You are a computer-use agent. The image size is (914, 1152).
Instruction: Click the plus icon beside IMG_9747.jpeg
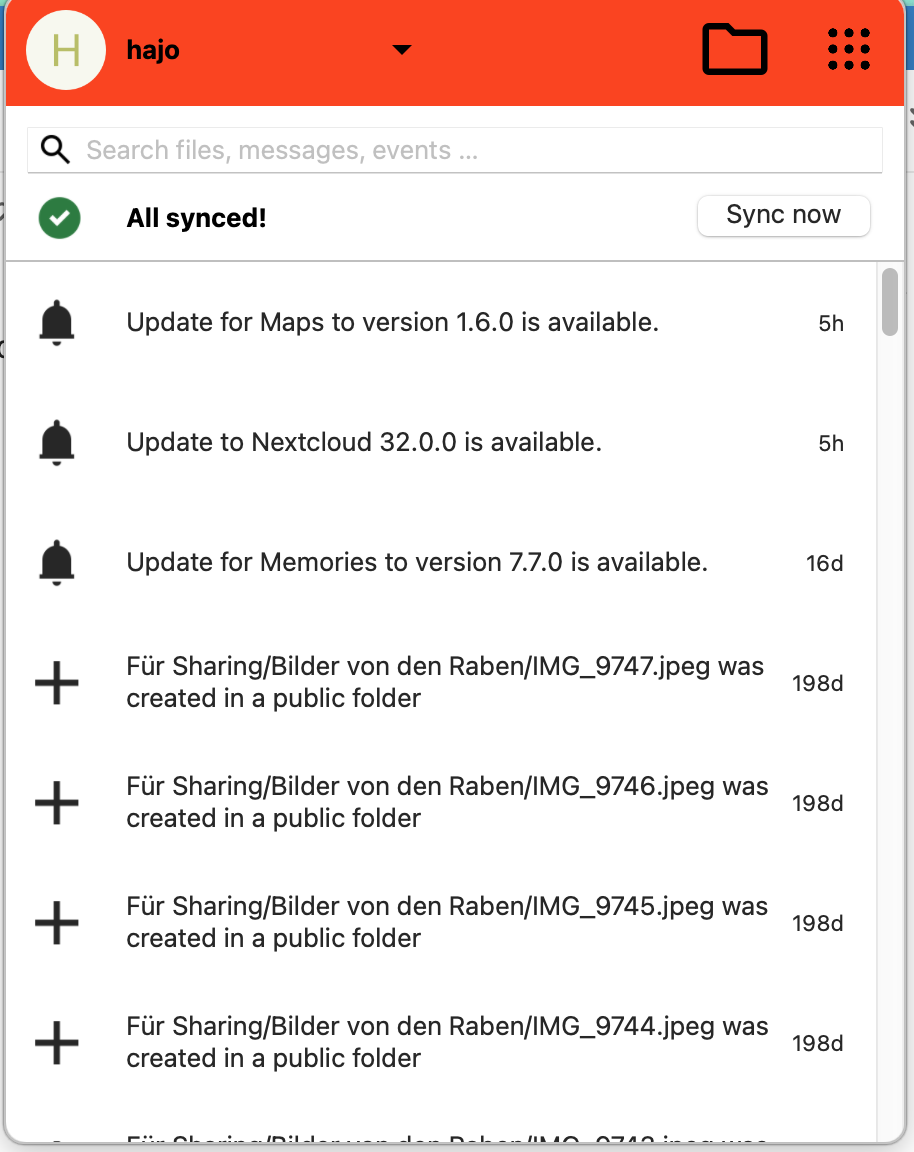57,683
